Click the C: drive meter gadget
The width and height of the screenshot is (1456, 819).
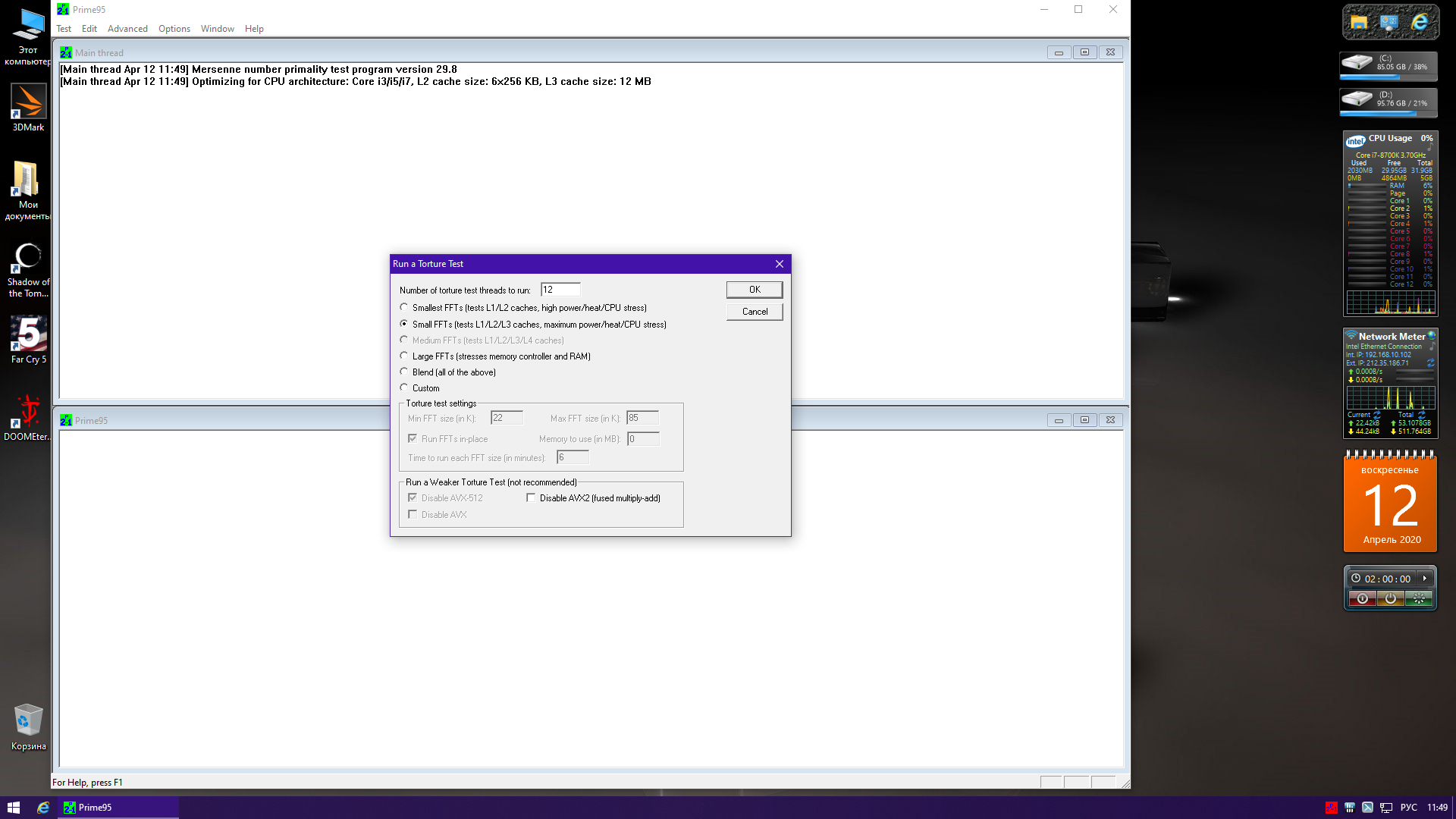click(x=1388, y=64)
